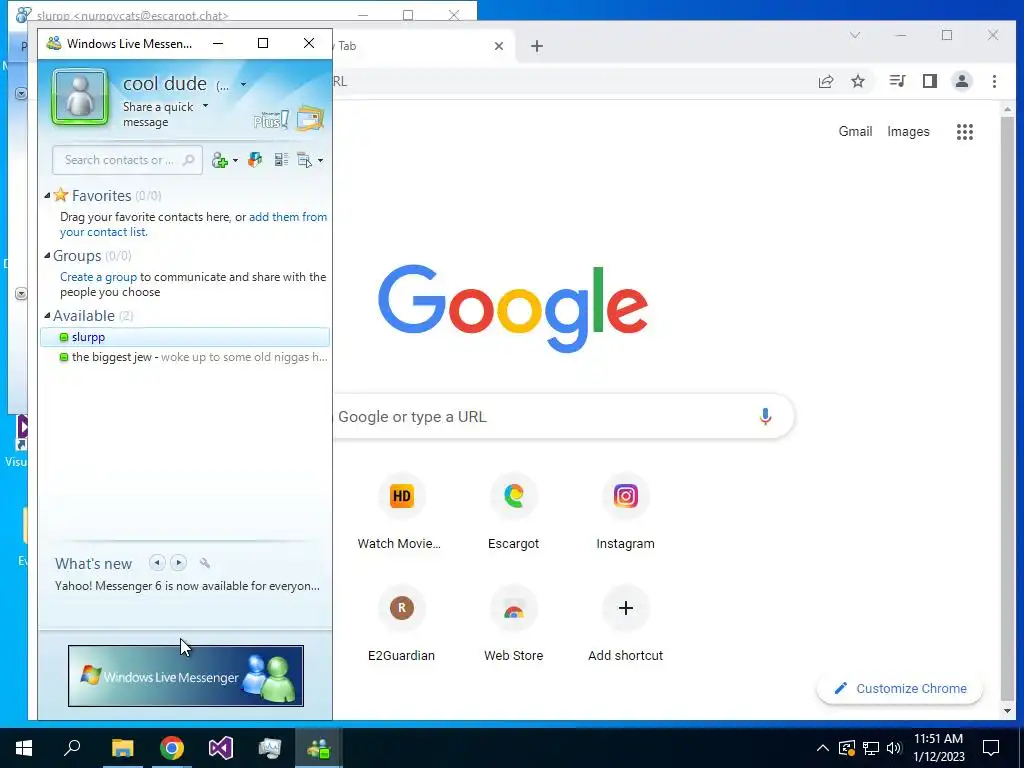Open the Chrome three-dot menu
1024x768 pixels.
point(994,81)
